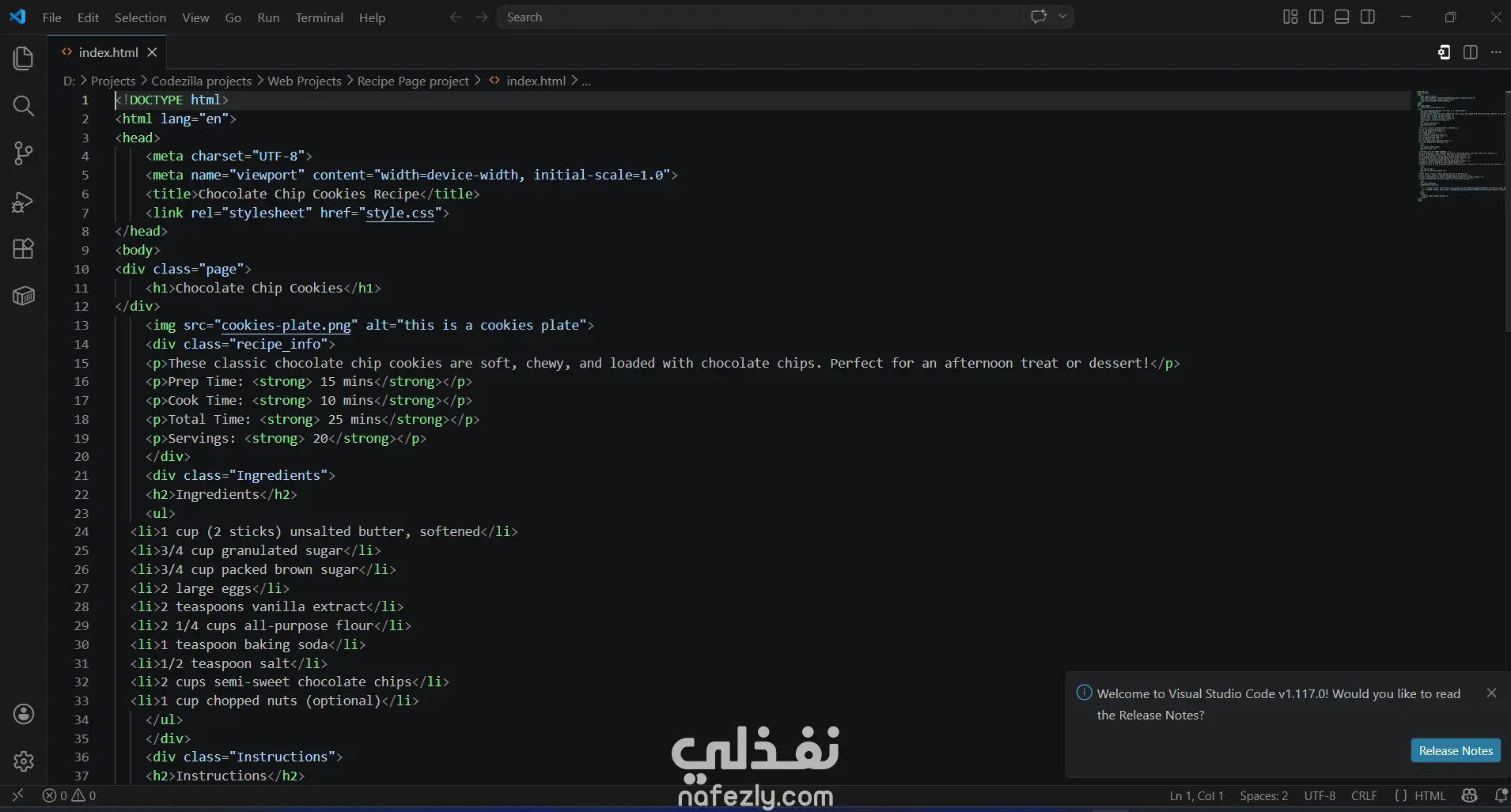Click the code minimap overview
This screenshot has width=1511, height=812.
coord(1459,145)
